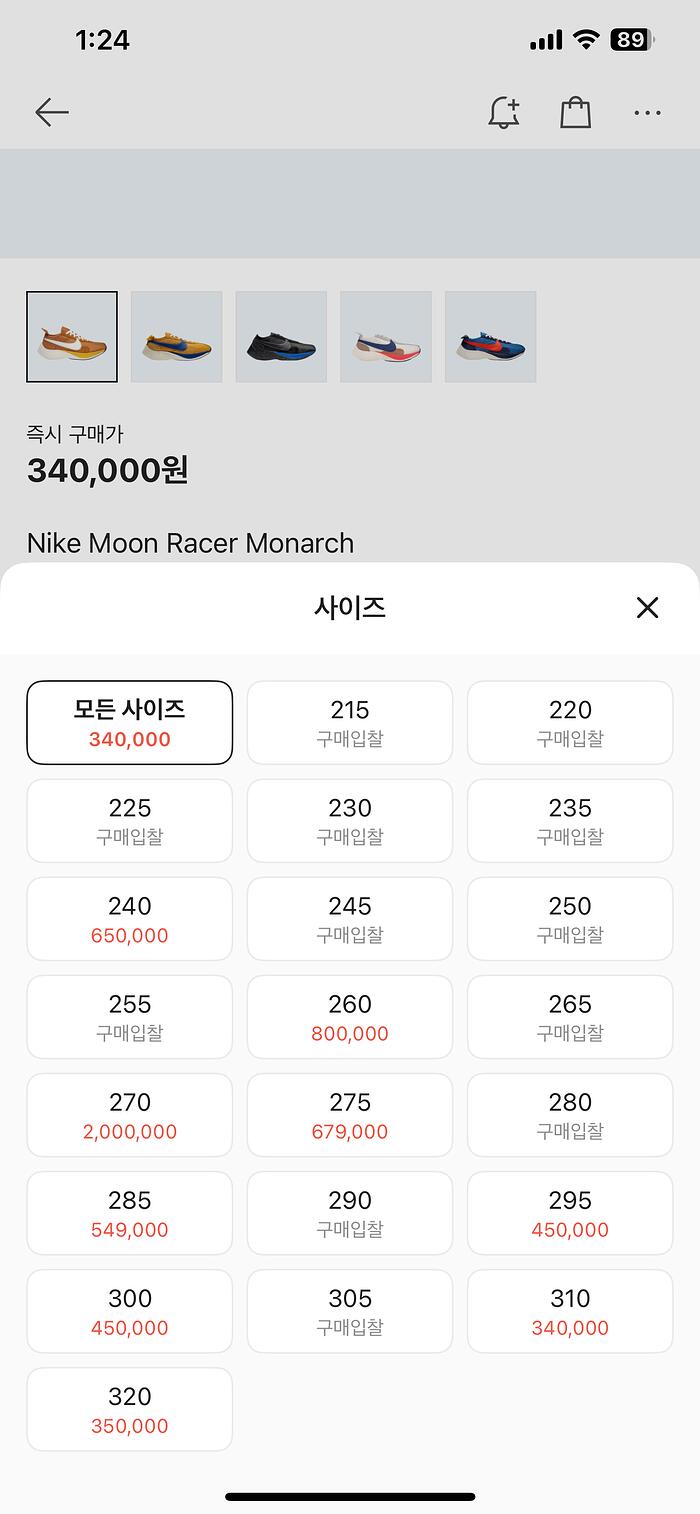The width and height of the screenshot is (700, 1514).
Task: Select the blue and red shoe thumbnail
Action: coord(490,337)
